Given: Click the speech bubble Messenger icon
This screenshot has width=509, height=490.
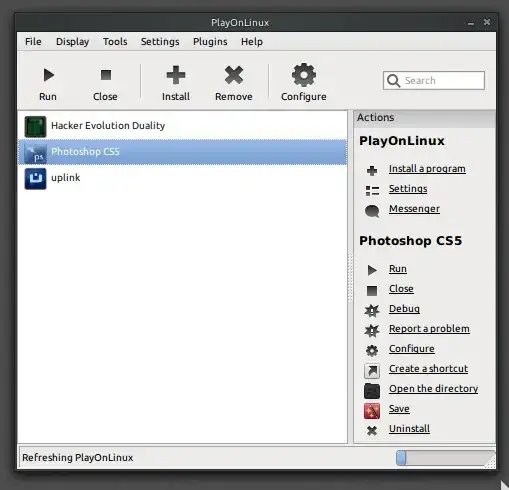Looking at the screenshot, I should click(372, 211).
